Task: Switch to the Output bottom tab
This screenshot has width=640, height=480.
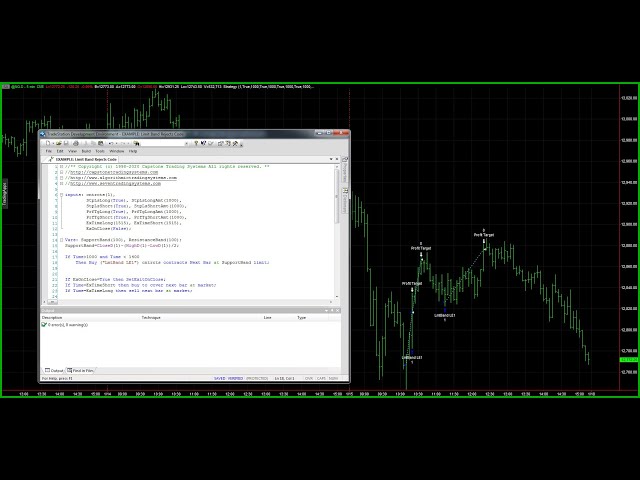Action: pos(54,371)
